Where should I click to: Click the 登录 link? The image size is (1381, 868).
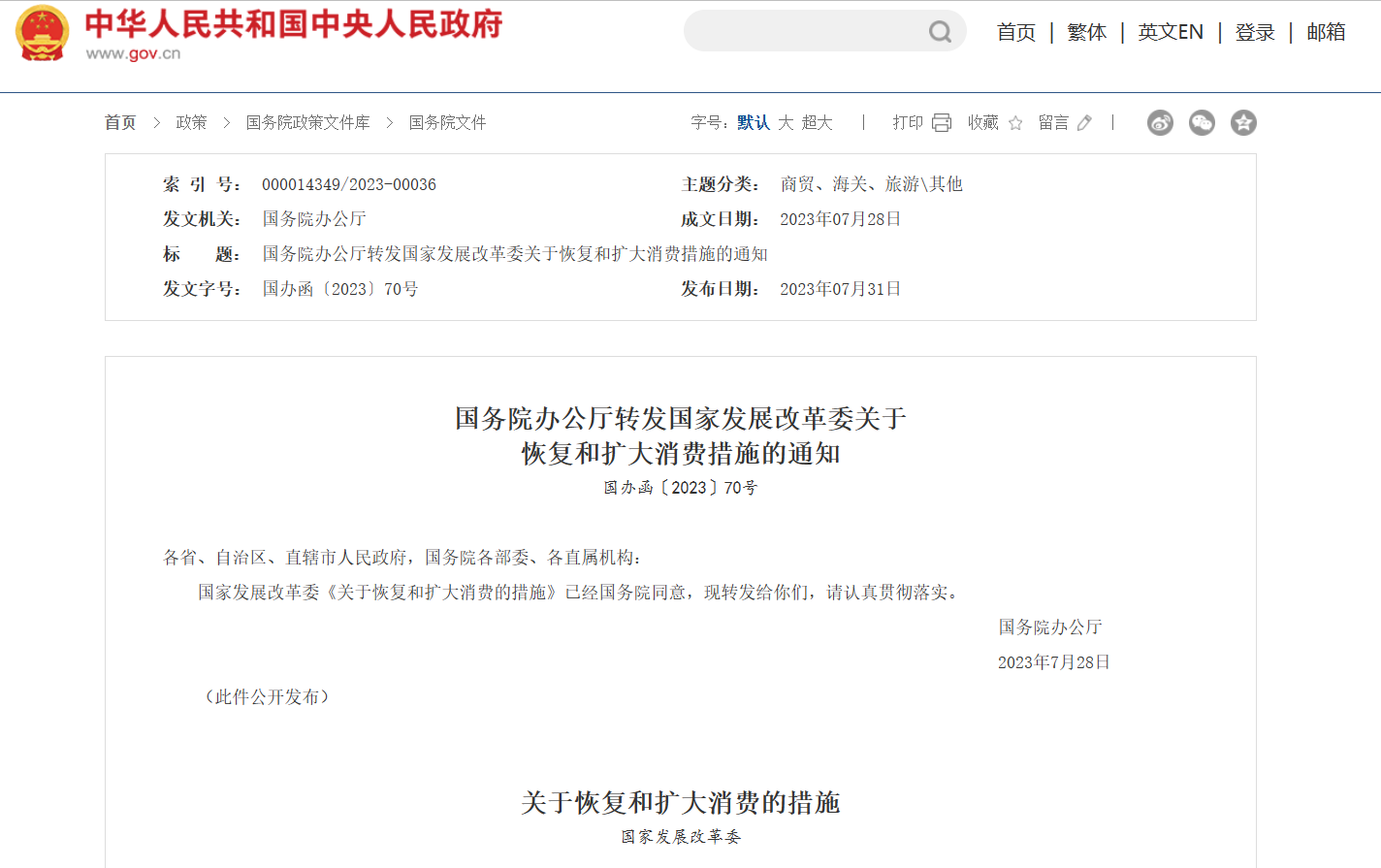coord(1255,32)
